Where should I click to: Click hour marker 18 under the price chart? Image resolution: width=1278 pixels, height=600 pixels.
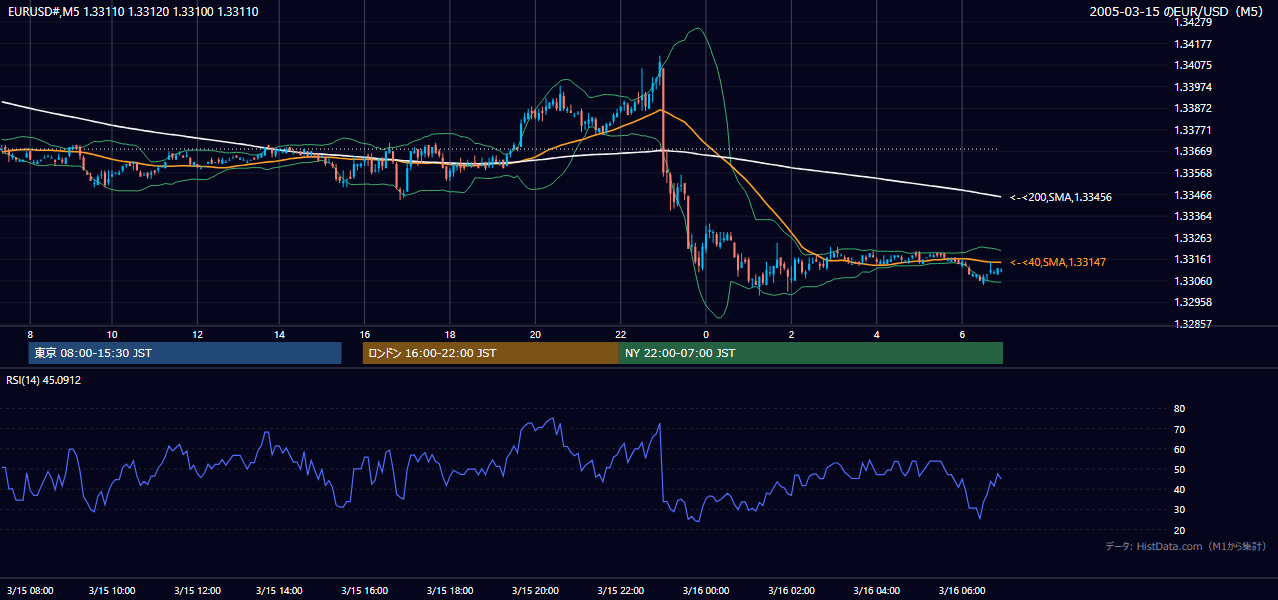click(x=450, y=334)
